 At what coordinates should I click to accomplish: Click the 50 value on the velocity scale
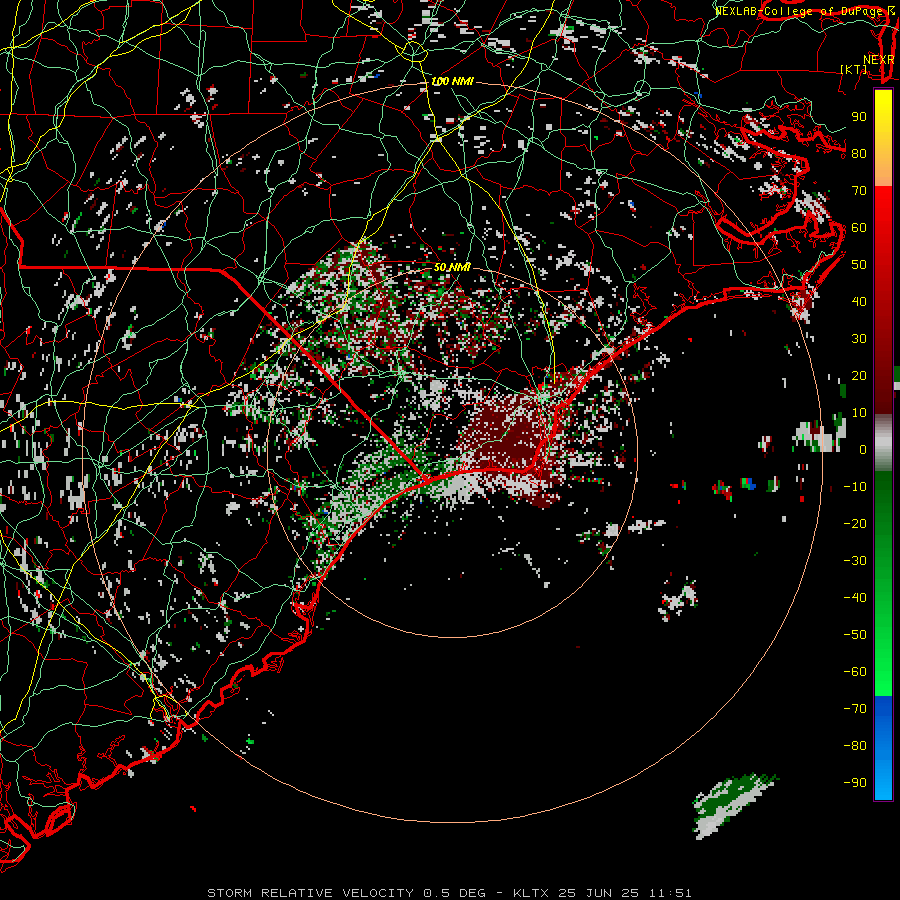tap(859, 265)
